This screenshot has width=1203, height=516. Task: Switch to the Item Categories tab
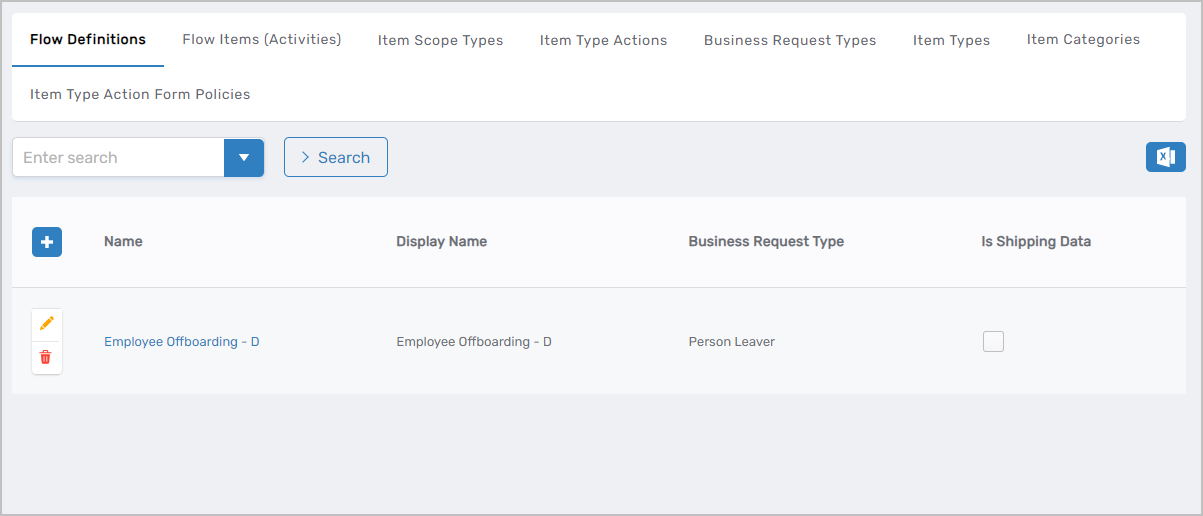[1083, 40]
